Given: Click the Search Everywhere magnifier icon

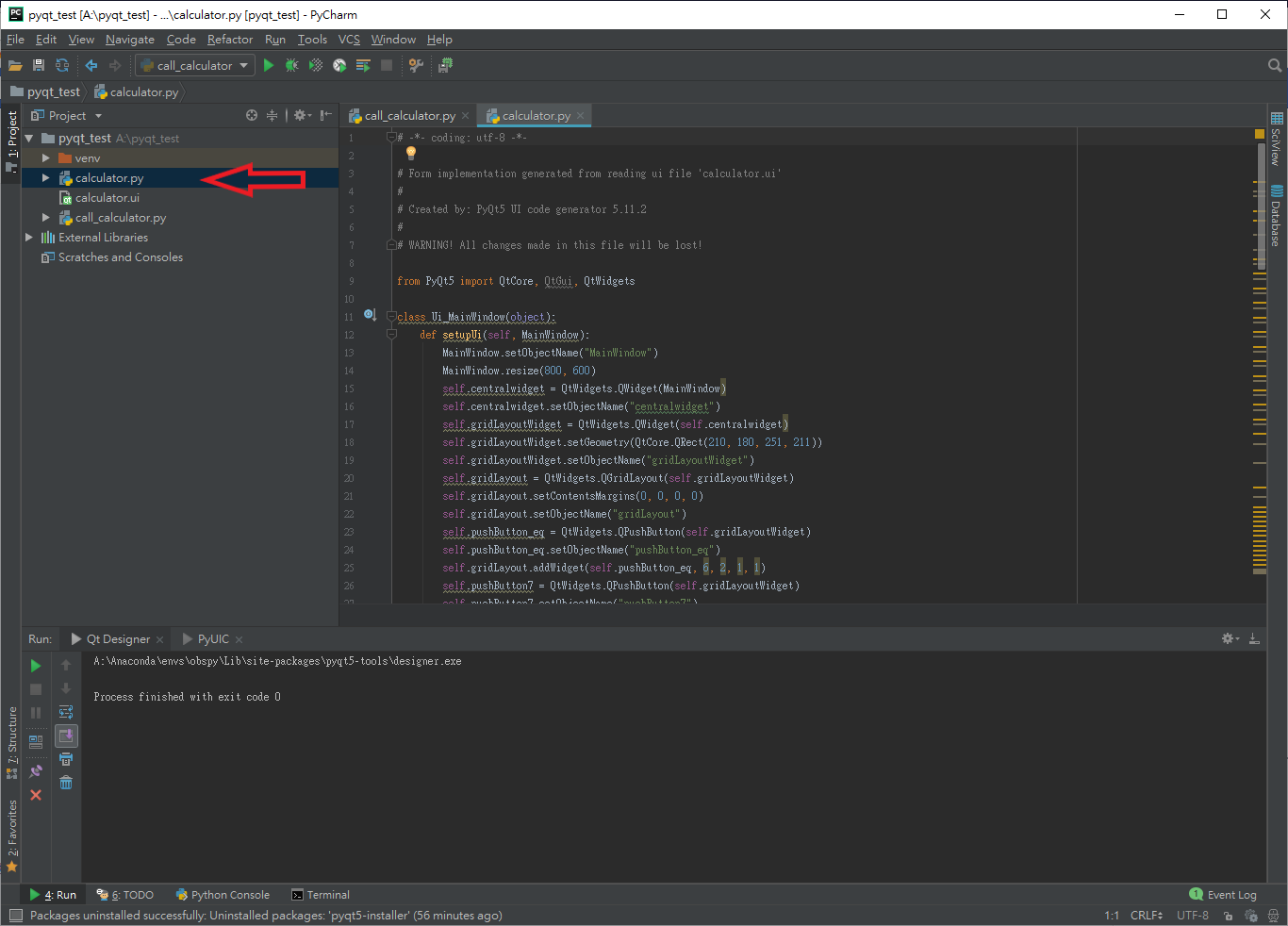Looking at the screenshot, I should [1275, 65].
